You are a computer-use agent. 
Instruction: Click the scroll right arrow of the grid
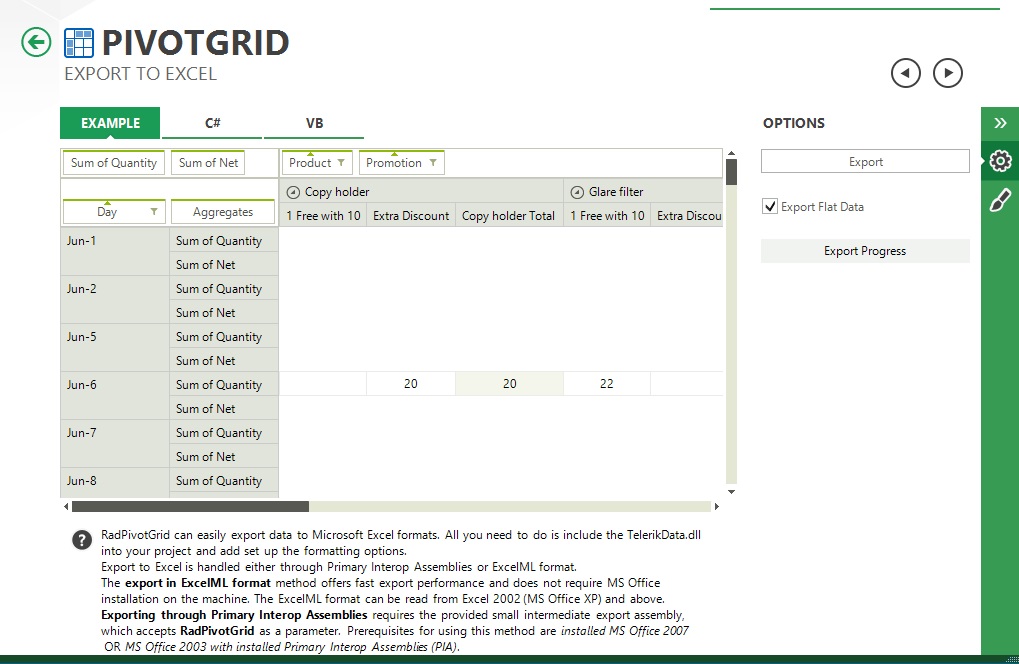coord(717,506)
